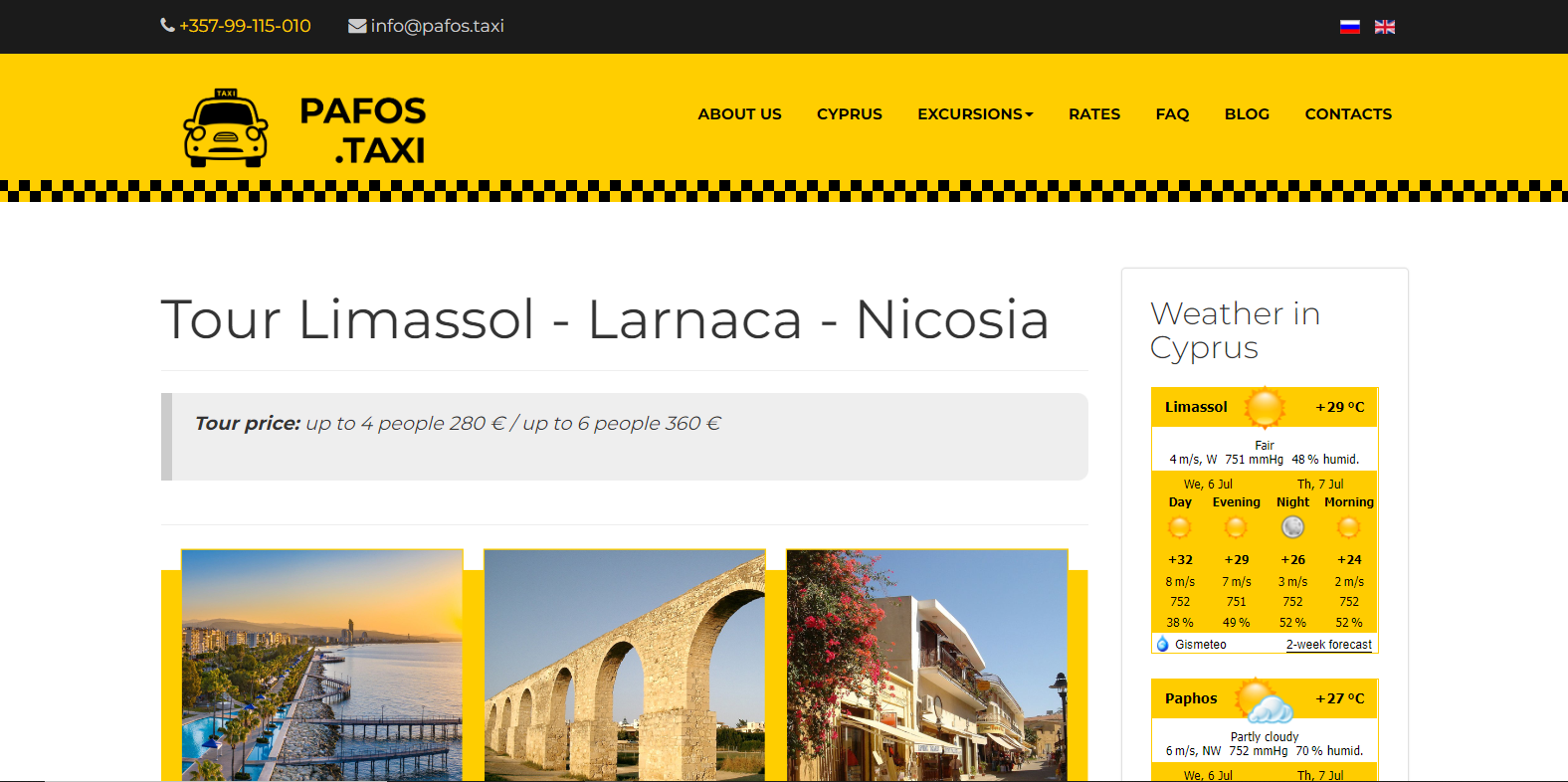Email info@pafos.taxi via the header link
1568x782 pixels.
(437, 26)
